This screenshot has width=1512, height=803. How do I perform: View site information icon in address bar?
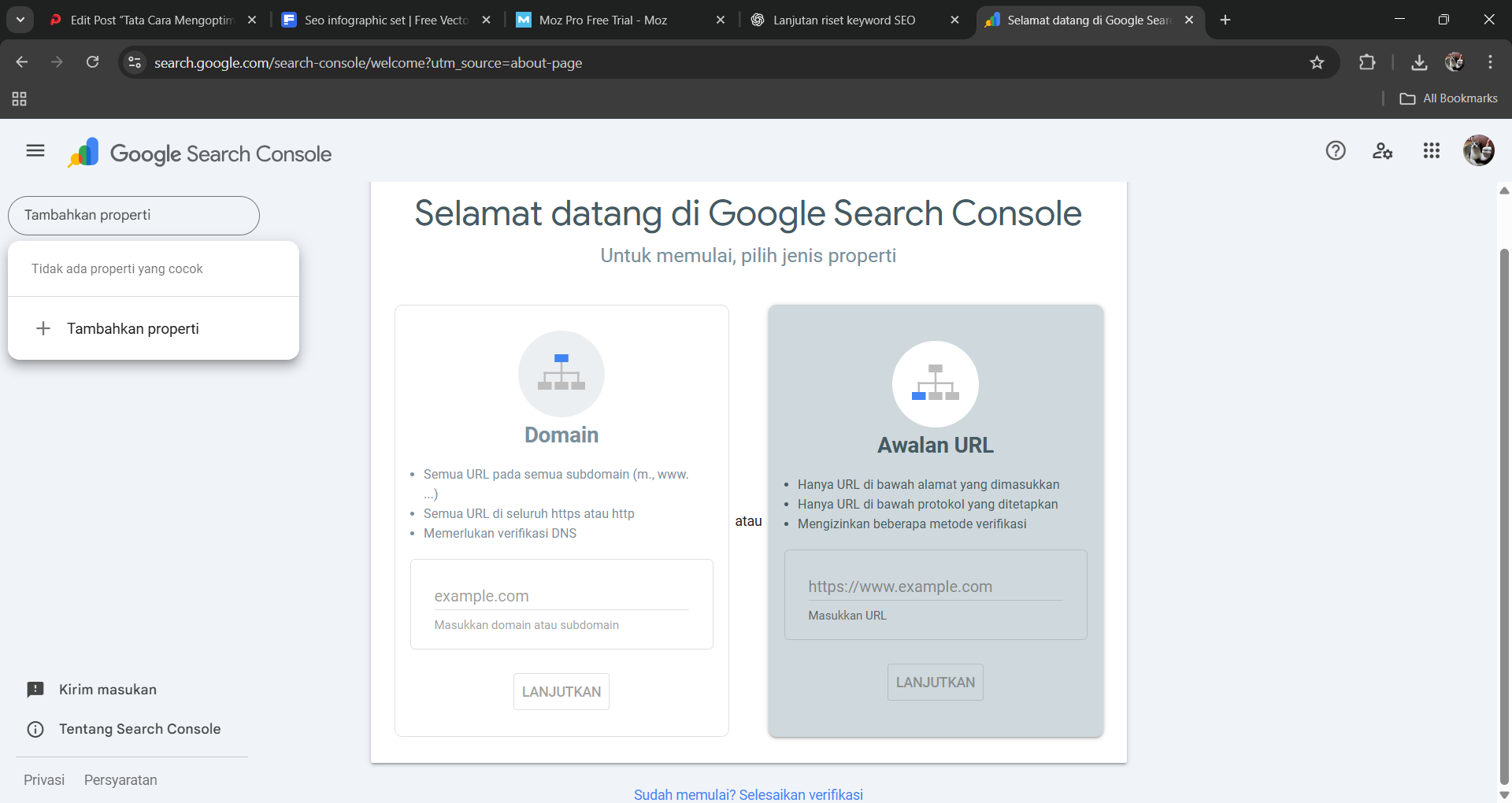point(135,62)
